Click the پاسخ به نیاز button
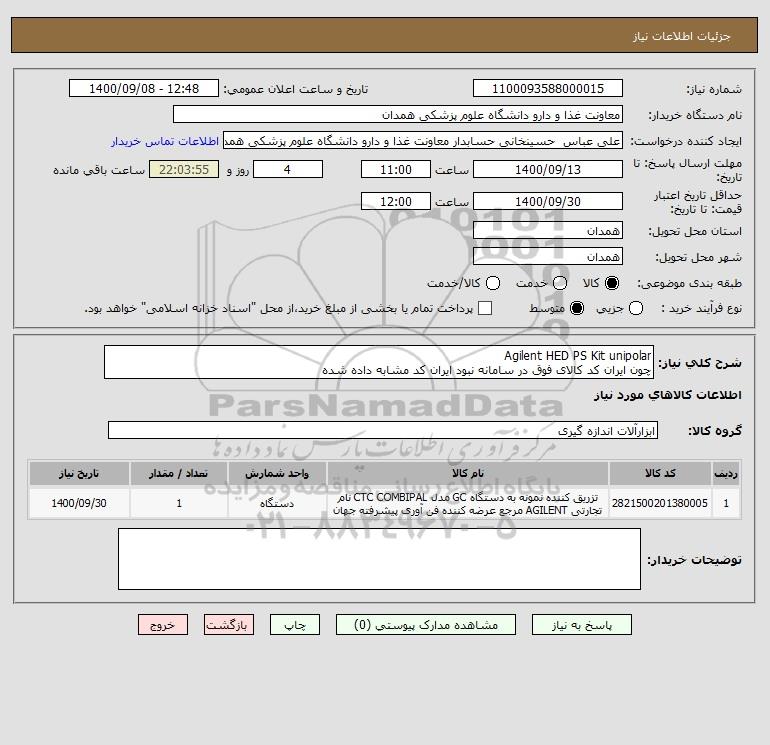Image resolution: width=770 pixels, height=745 pixels. tap(581, 625)
